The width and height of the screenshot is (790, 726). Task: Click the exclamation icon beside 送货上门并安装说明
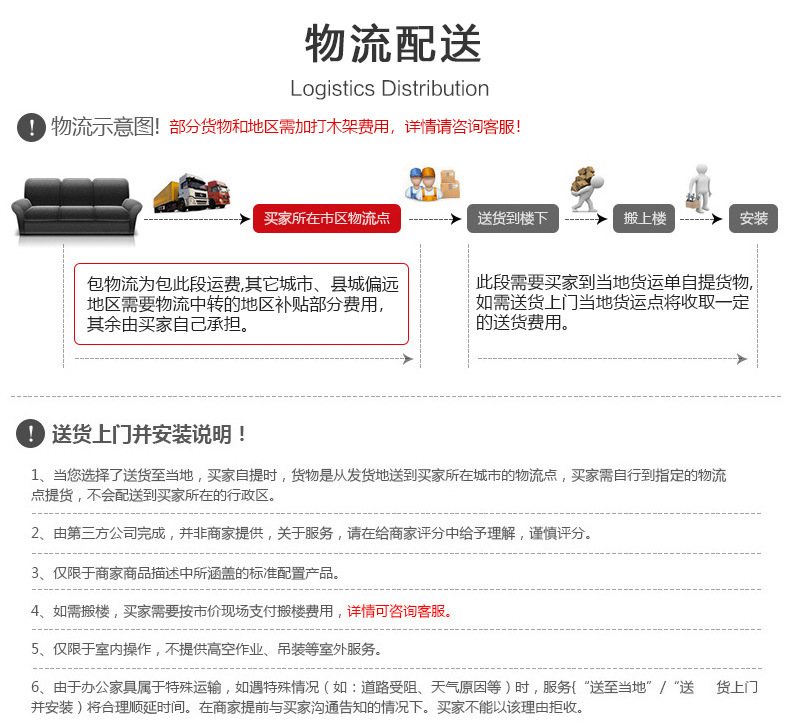click(x=31, y=433)
